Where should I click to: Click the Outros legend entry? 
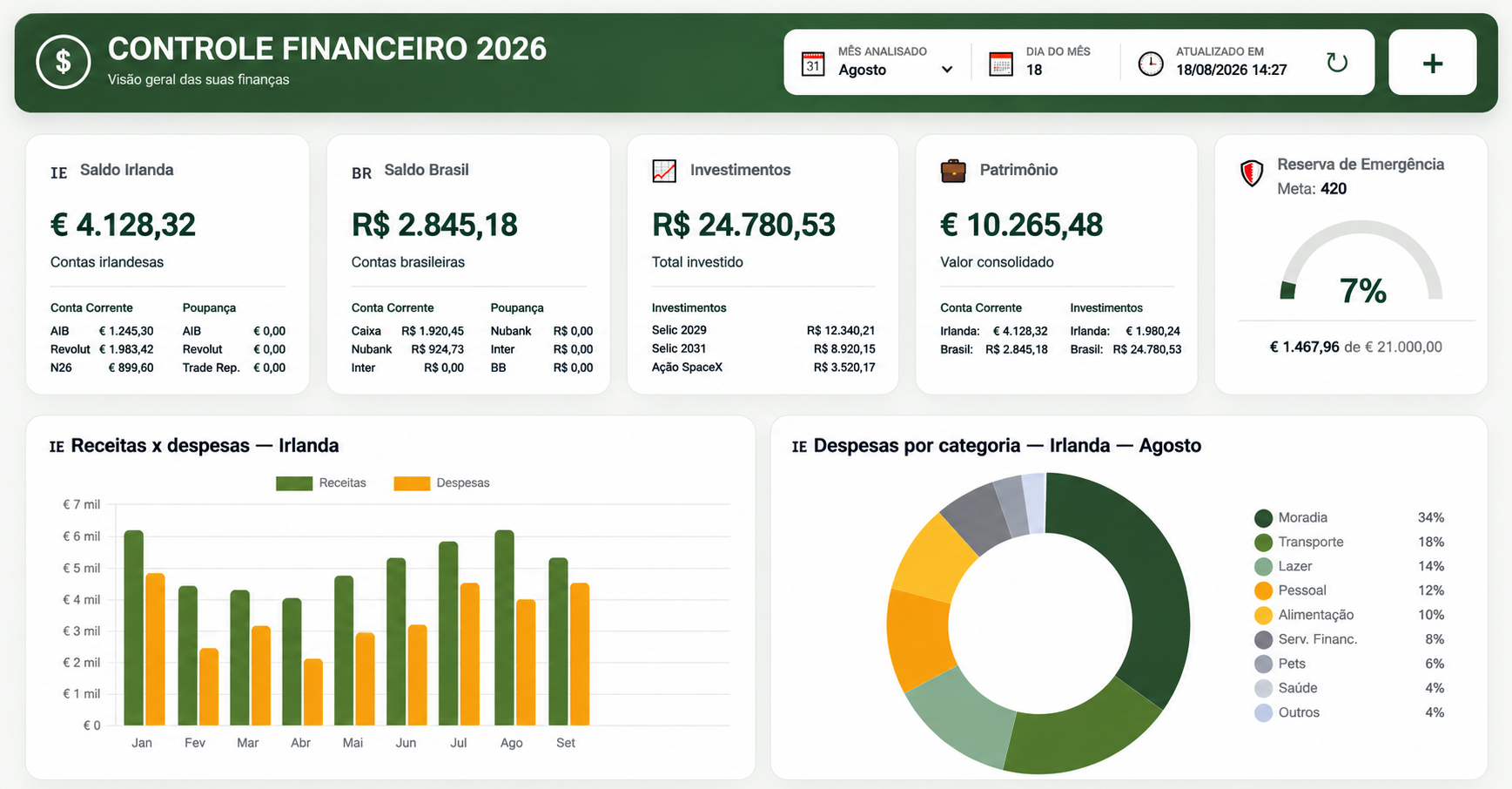1349,713
